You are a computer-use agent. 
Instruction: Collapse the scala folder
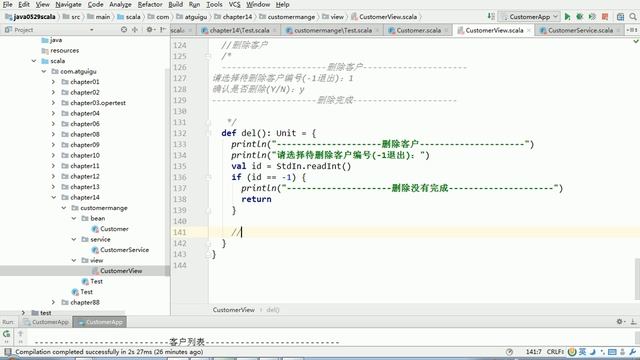point(34,61)
